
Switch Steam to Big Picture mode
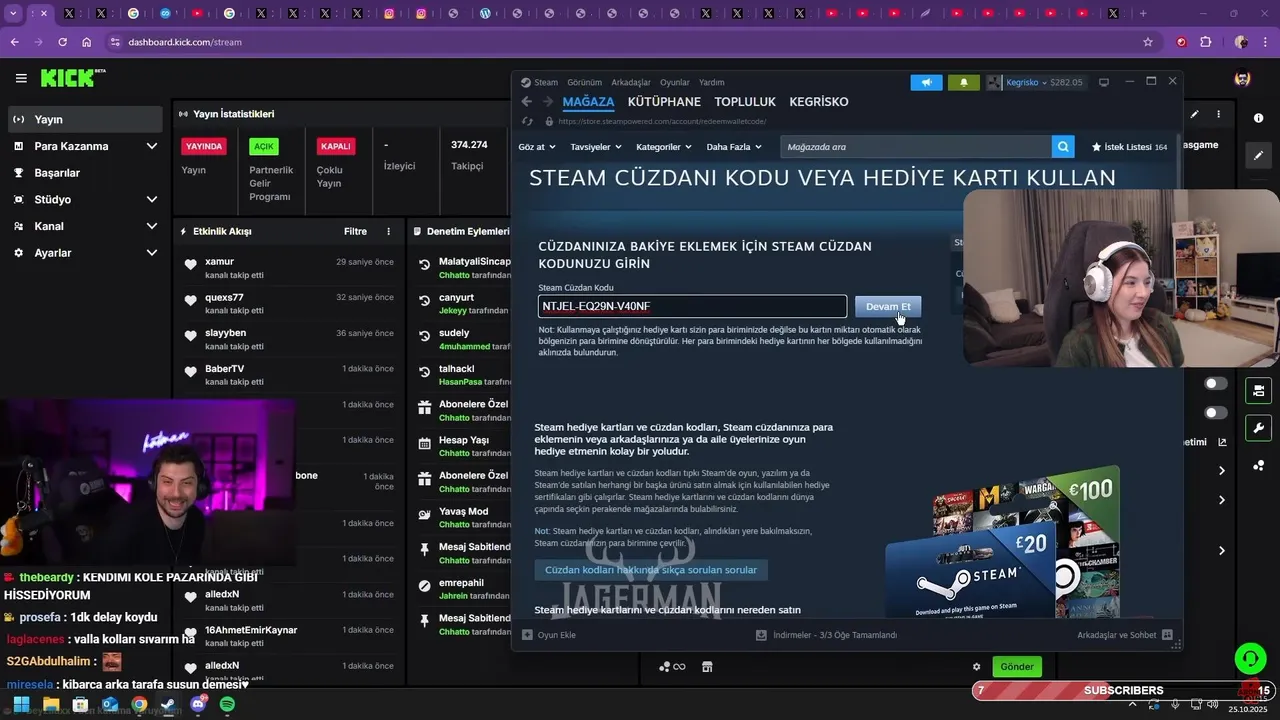pyautogui.click(x=1104, y=82)
